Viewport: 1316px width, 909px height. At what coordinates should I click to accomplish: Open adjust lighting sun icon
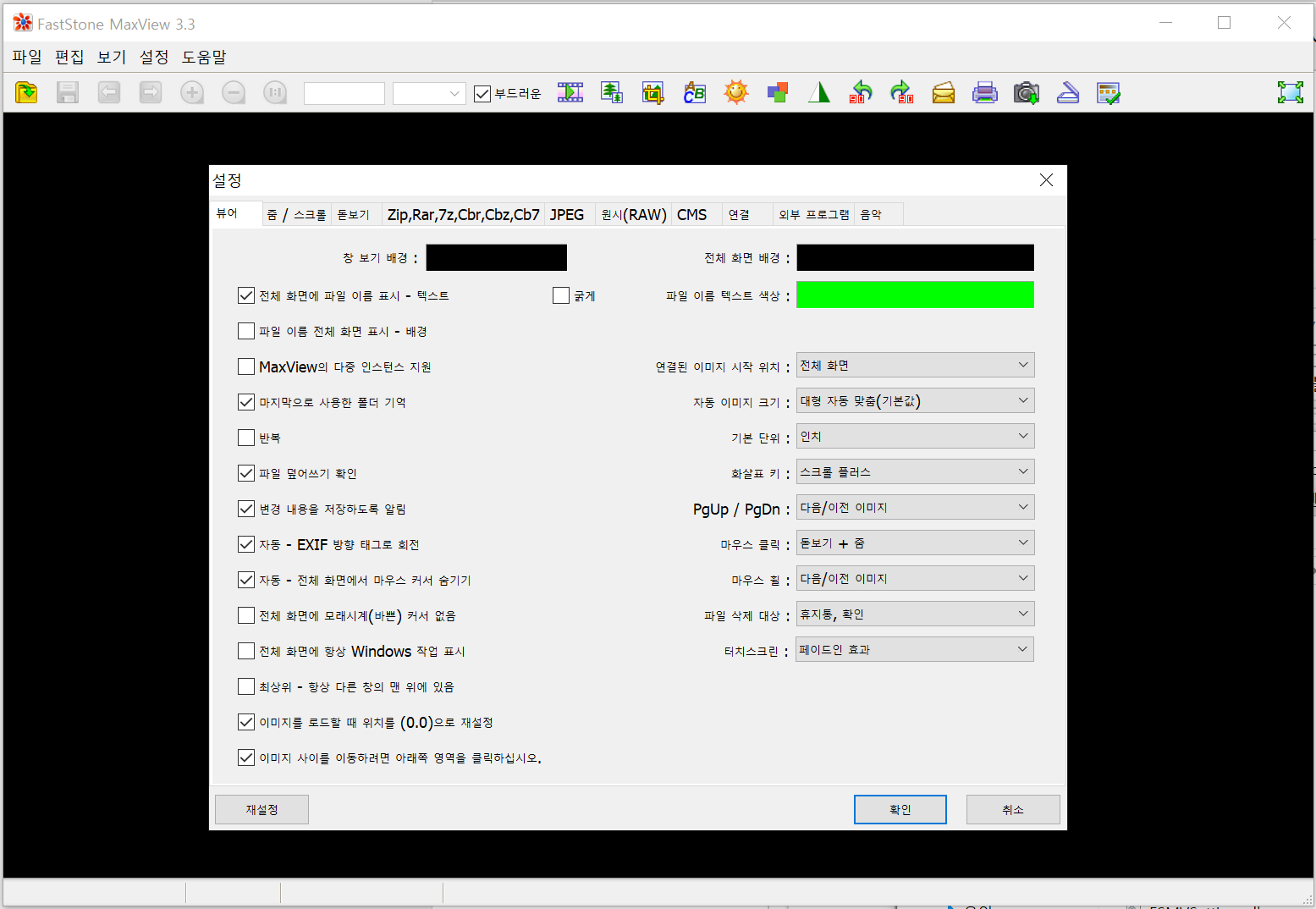coord(736,92)
